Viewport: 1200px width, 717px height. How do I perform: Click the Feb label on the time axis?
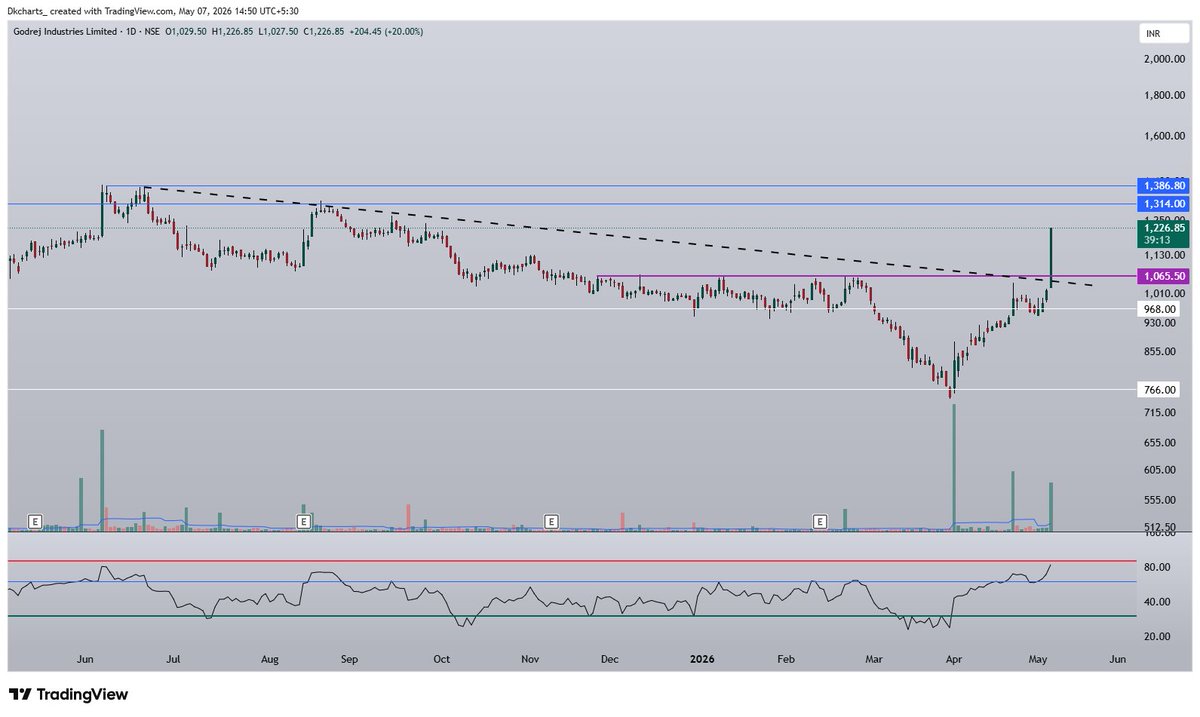tap(786, 660)
